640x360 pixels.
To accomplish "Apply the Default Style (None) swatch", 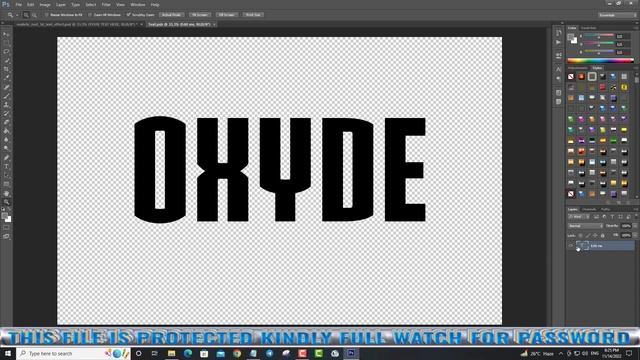I will pyautogui.click(x=571, y=76).
